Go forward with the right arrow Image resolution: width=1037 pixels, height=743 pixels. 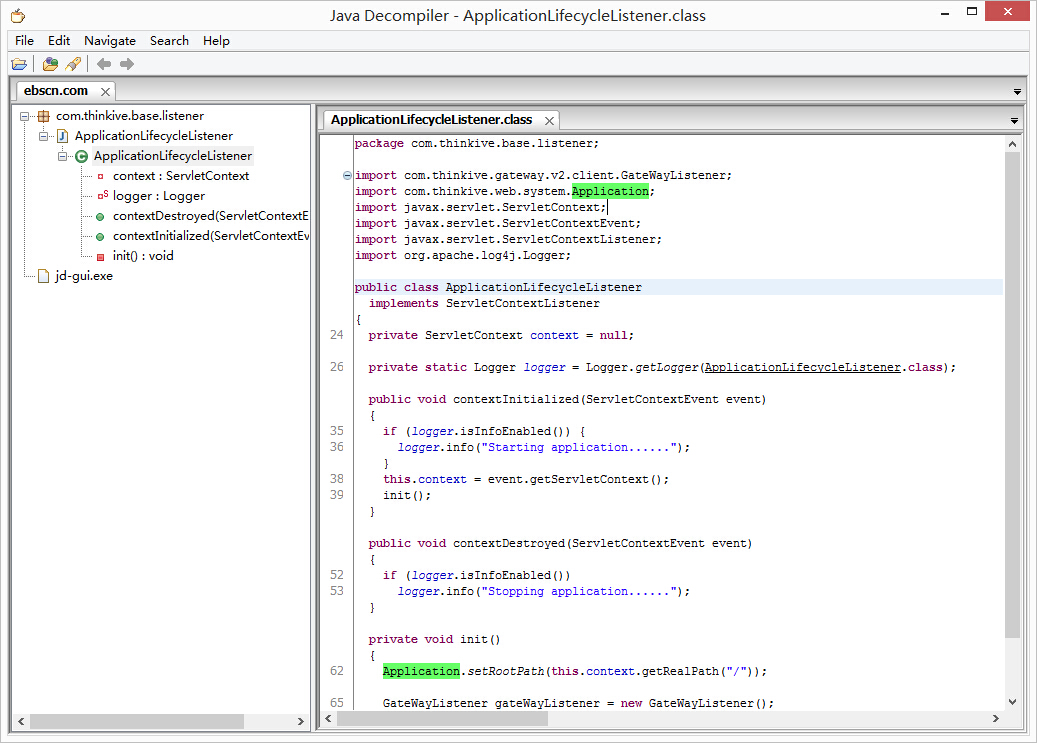click(x=127, y=64)
